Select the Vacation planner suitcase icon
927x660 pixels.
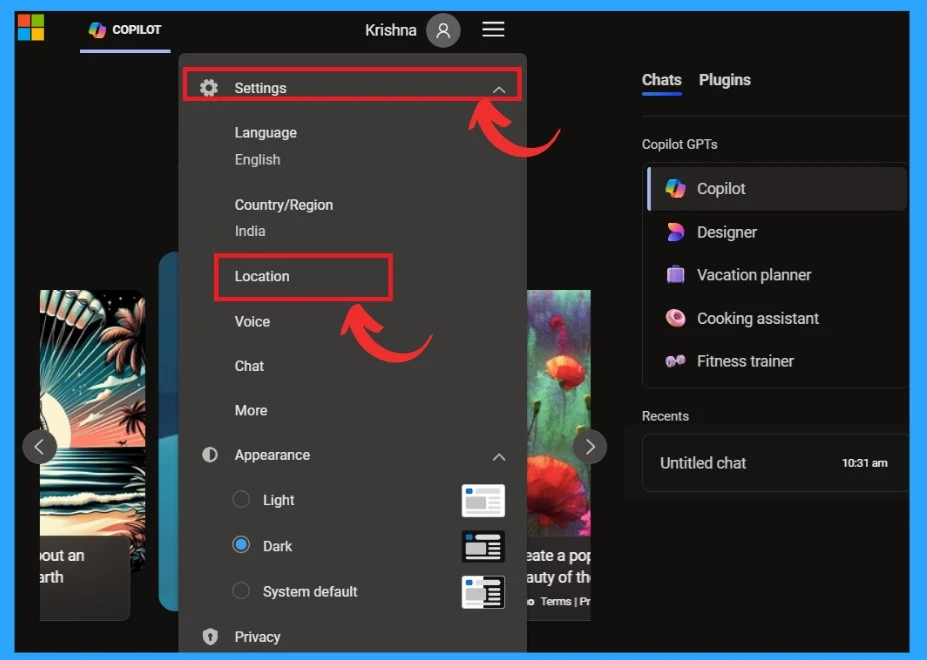click(x=675, y=275)
